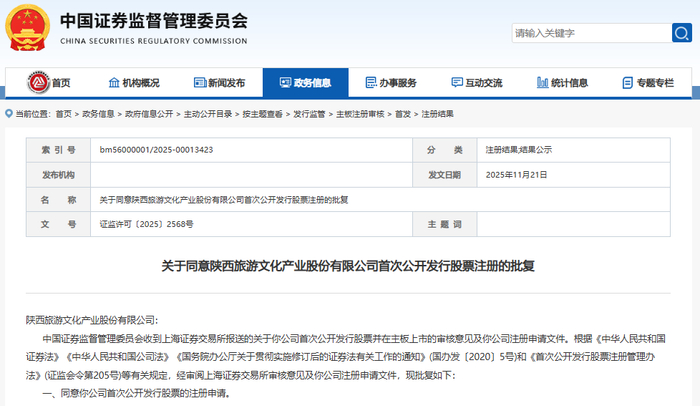The image size is (700, 406).
Task: Click the 中国证券监督管理委员会 site title
Action: click(x=154, y=21)
